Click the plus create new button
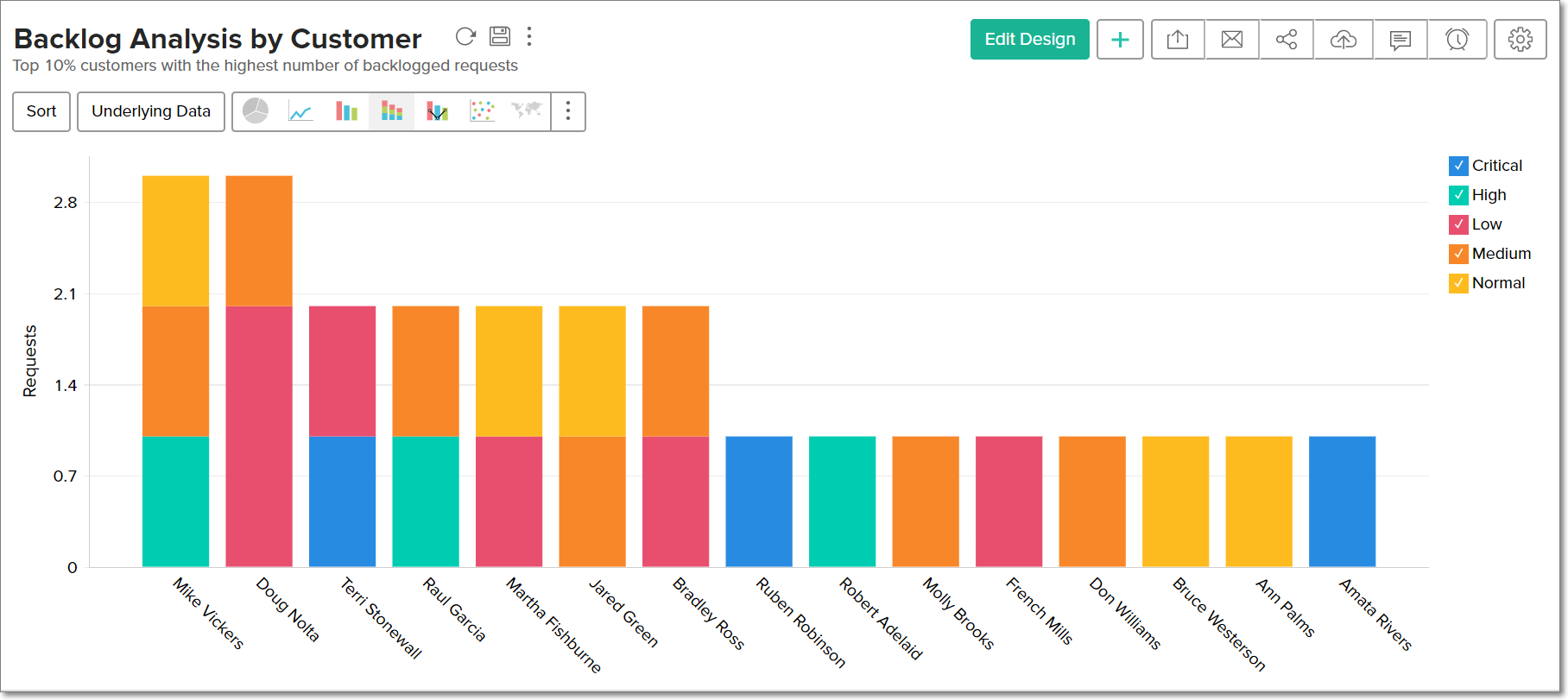 [1120, 40]
